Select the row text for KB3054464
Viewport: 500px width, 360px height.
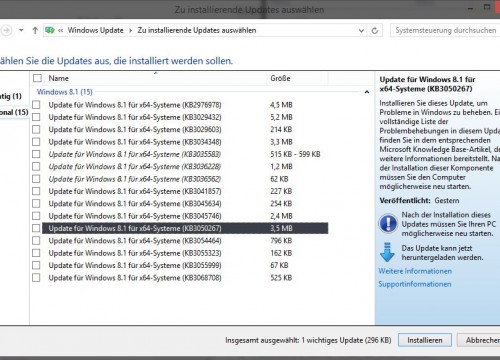point(135,240)
